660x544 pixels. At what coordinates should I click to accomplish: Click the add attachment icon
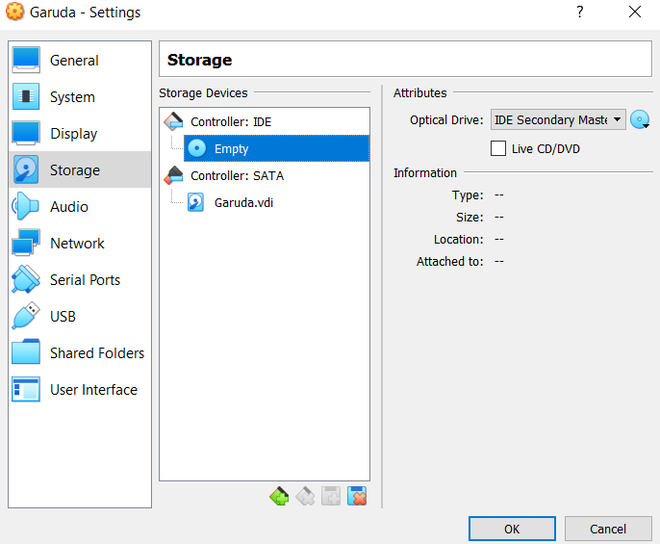click(331, 496)
